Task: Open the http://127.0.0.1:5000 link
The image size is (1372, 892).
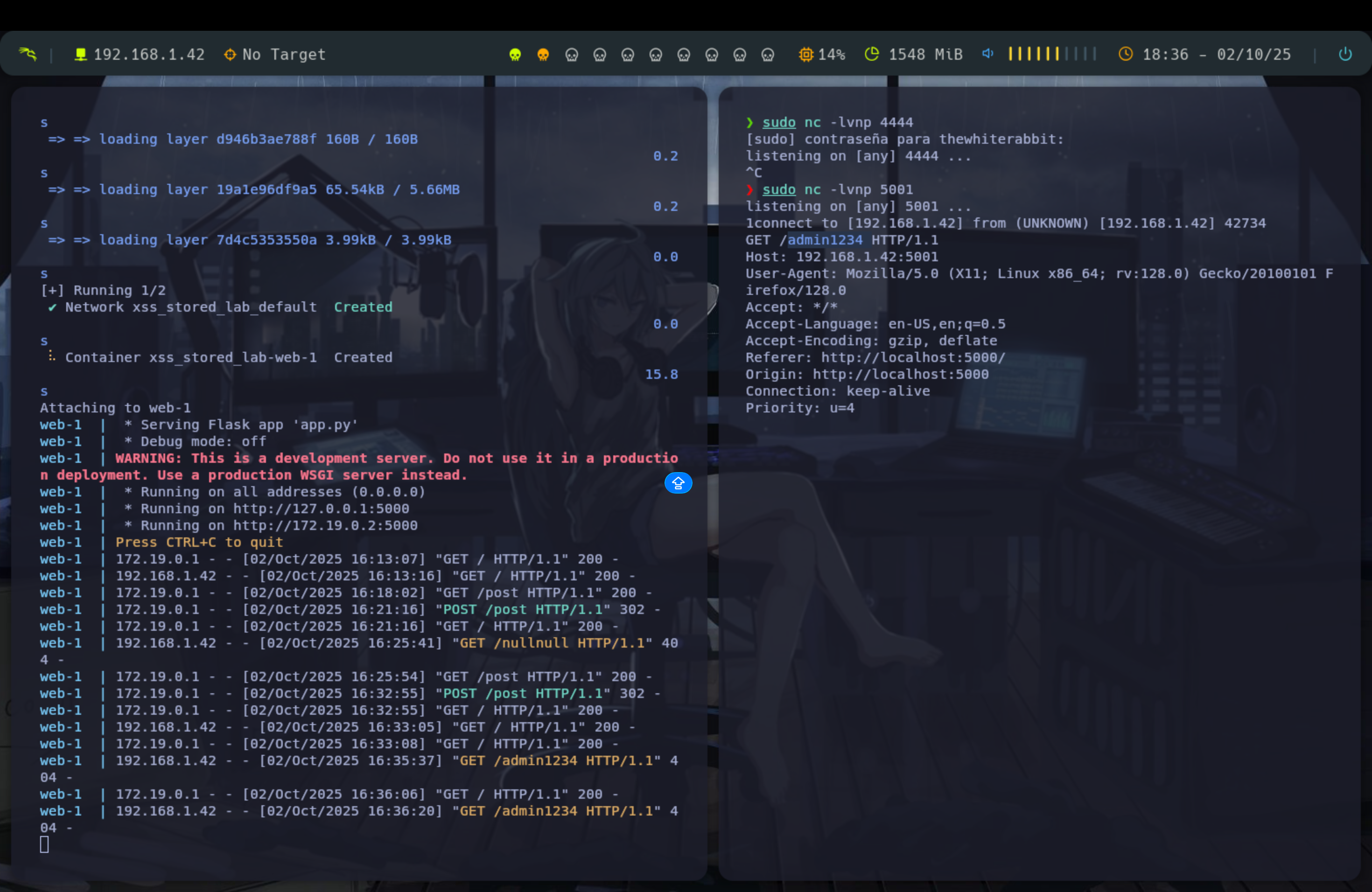Action: [x=321, y=509]
